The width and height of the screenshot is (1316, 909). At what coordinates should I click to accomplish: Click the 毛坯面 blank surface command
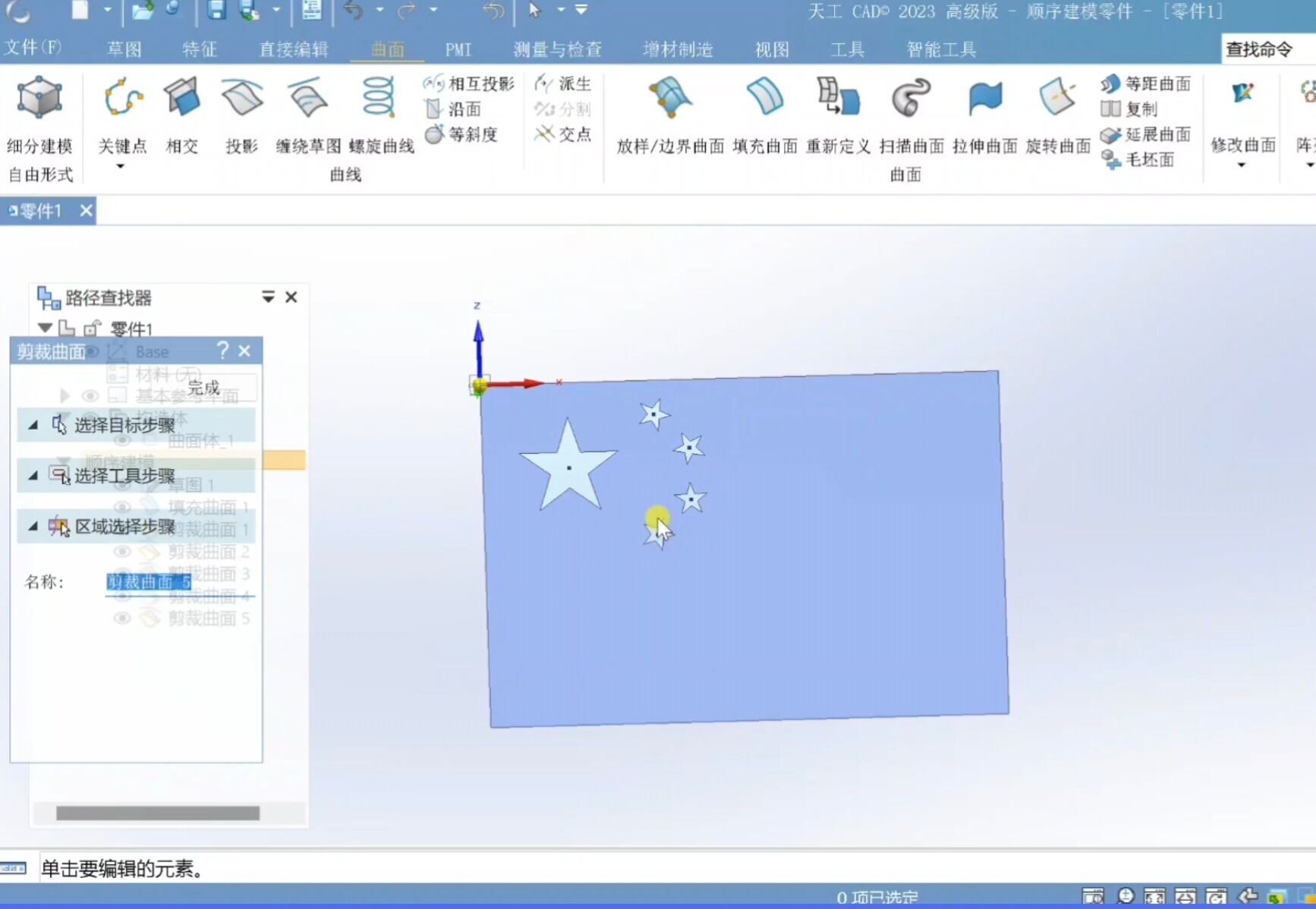click(1138, 159)
